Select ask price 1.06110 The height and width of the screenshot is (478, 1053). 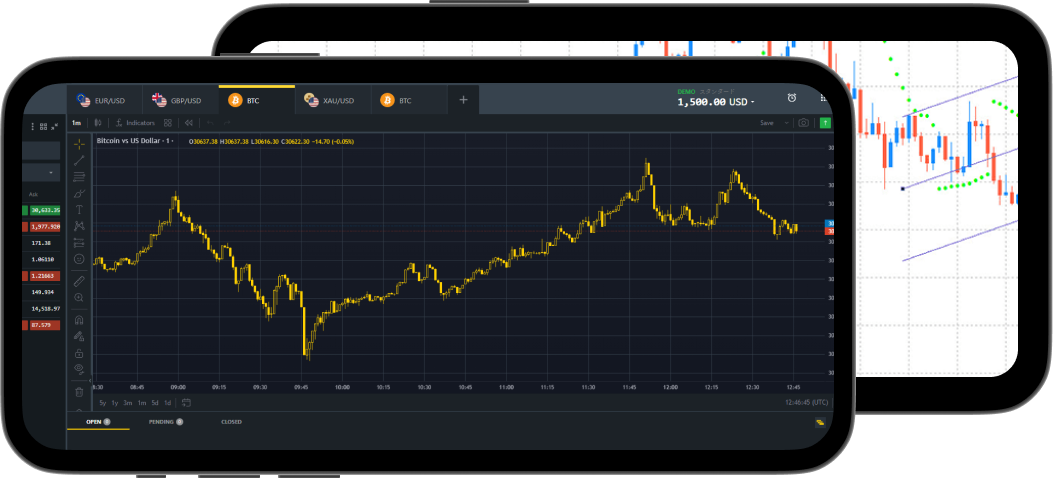click(x=43, y=259)
